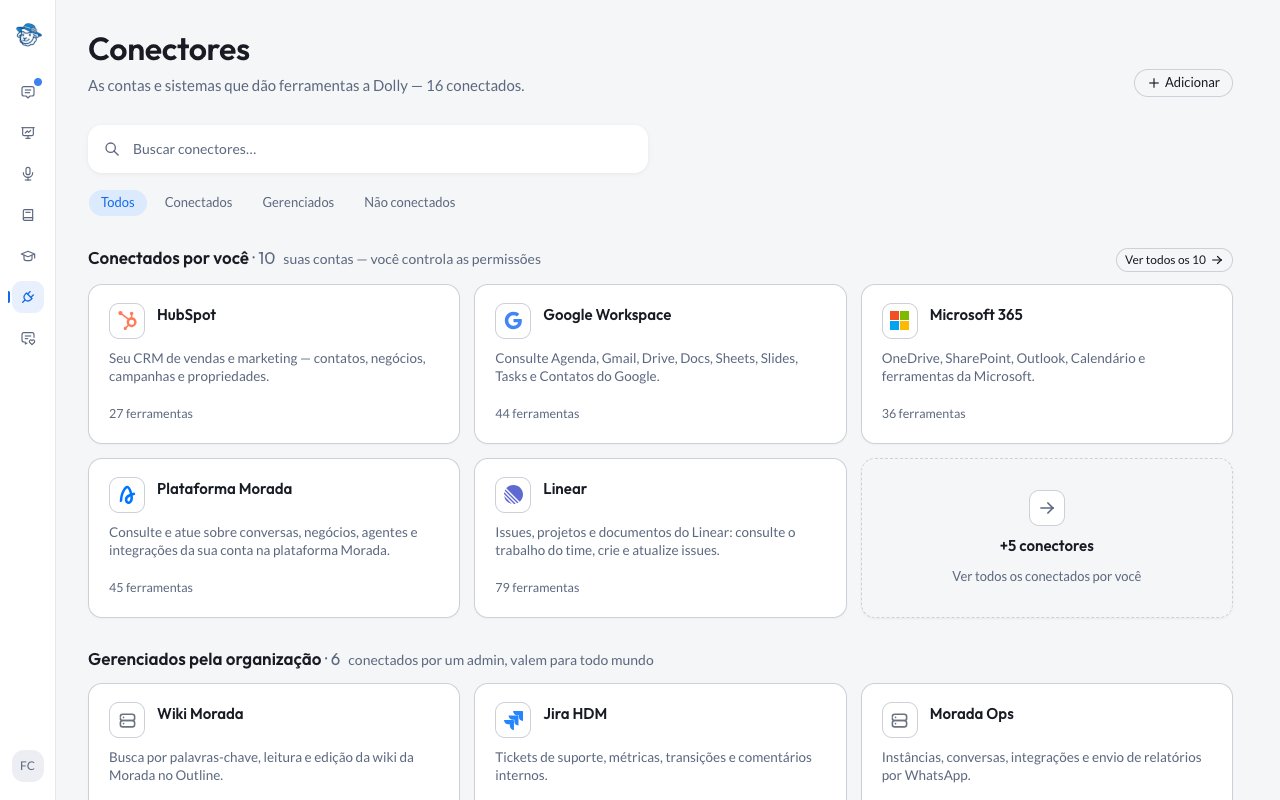Click the Linear description starting "Issues, projetos"

coord(645,541)
